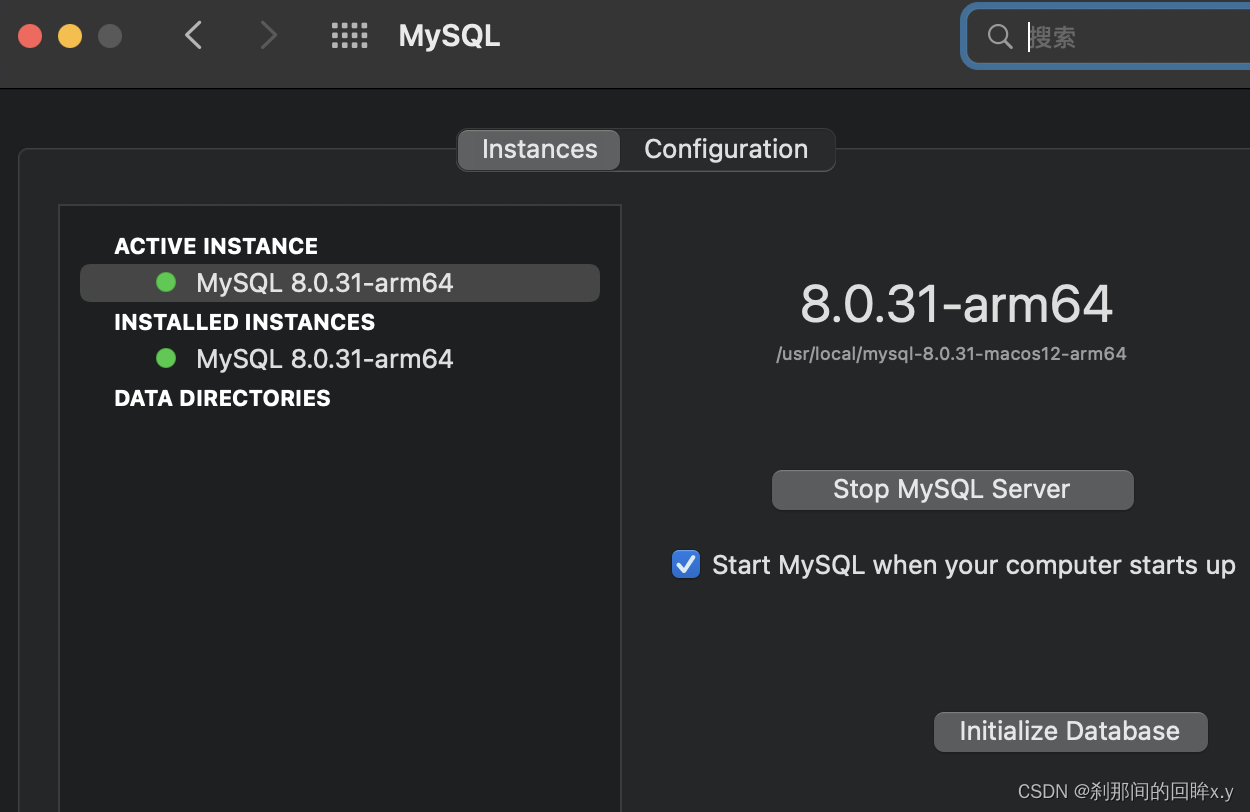The width and height of the screenshot is (1250, 812).
Task: Click the /usr/local/mysql-8.0.31-macos12-arm64 path text
Action: coord(951,354)
